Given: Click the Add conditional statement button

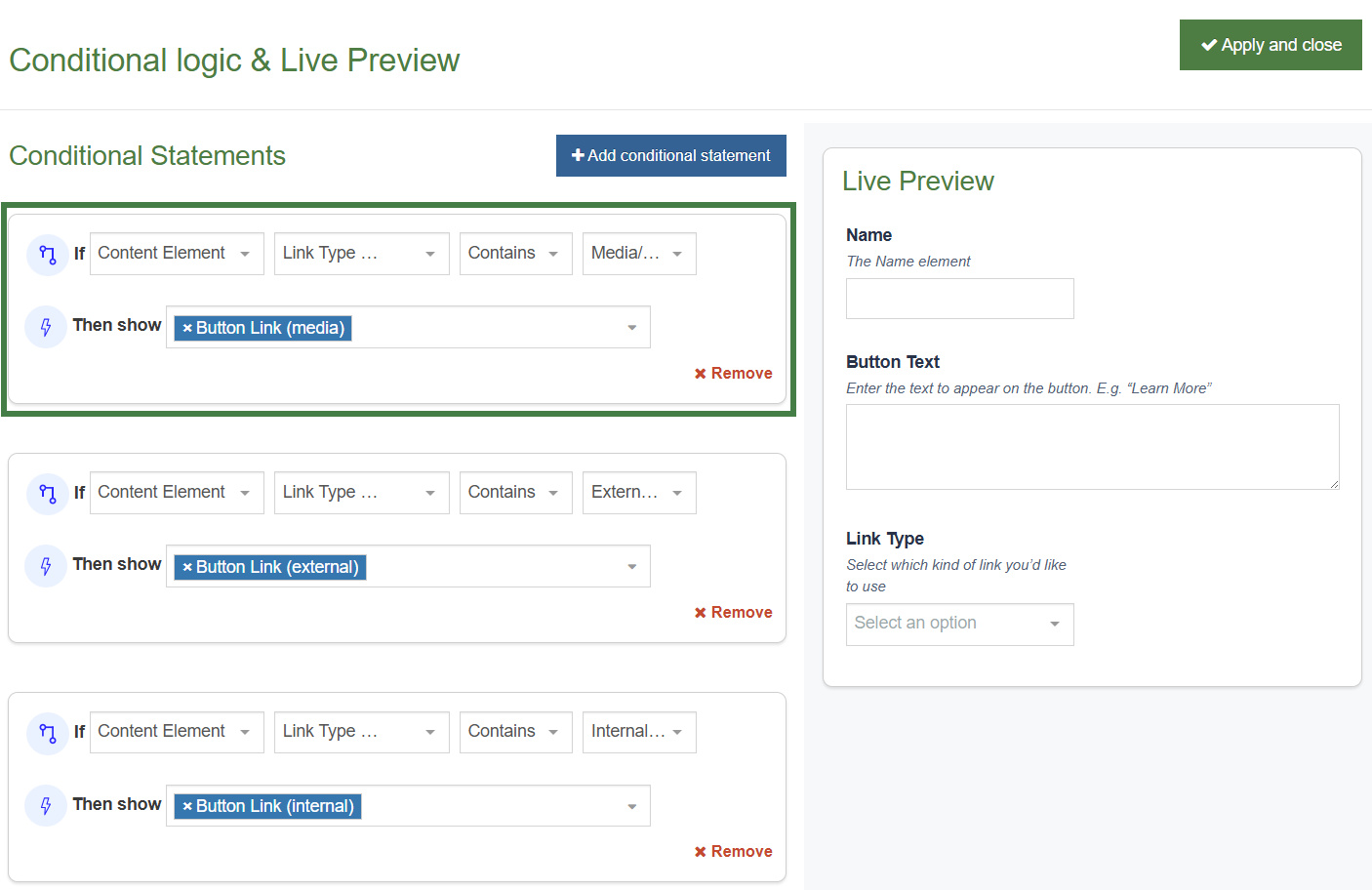Looking at the screenshot, I should pyautogui.click(x=670, y=155).
